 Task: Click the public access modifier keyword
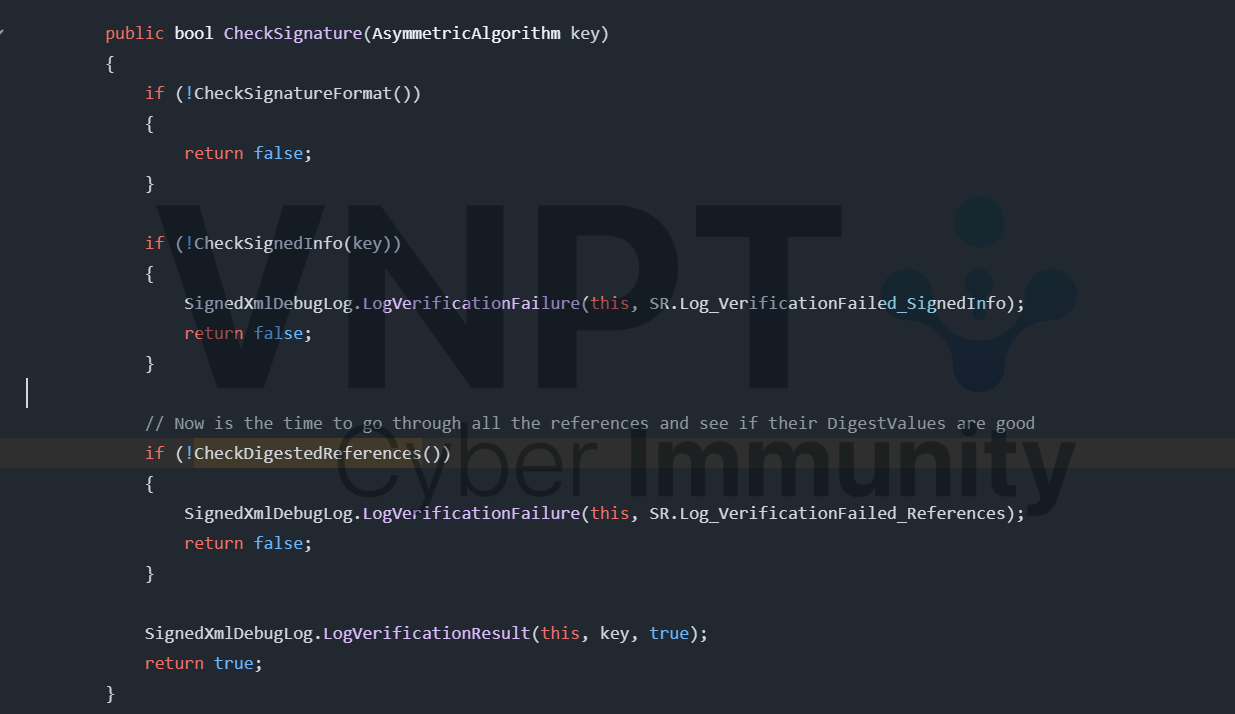[x=135, y=33]
